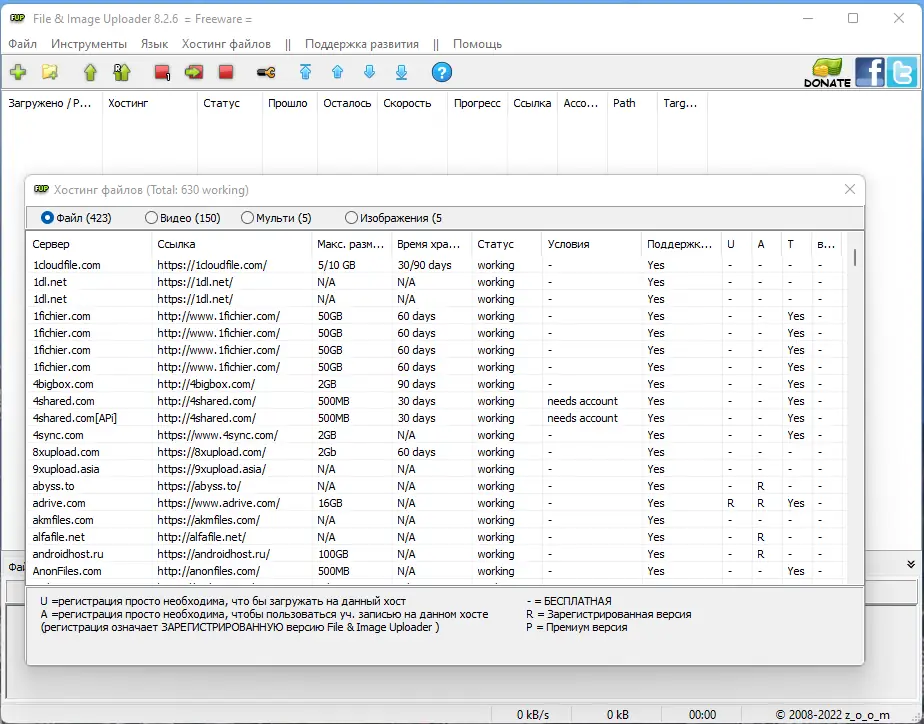Screen dimensions: 924x724
Task: Click the add folder icon
Action: [x=50, y=72]
